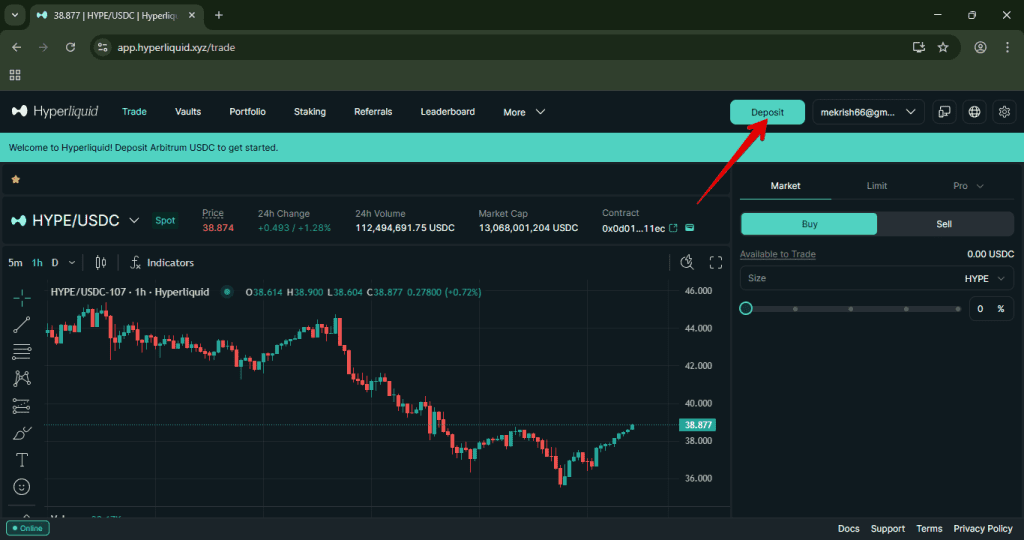Switch order side to Buy

click(809, 224)
